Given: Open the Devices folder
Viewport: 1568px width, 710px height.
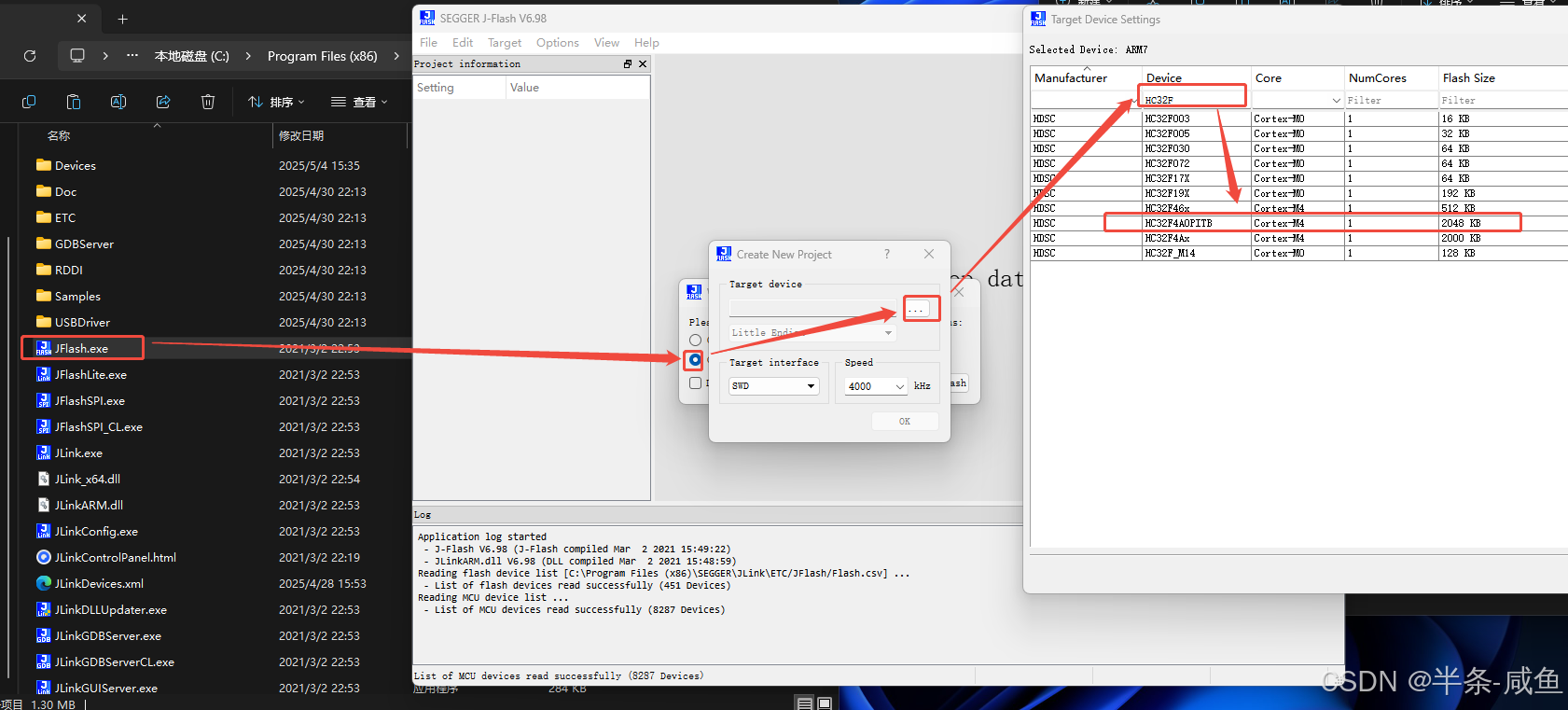Looking at the screenshot, I should 66,165.
